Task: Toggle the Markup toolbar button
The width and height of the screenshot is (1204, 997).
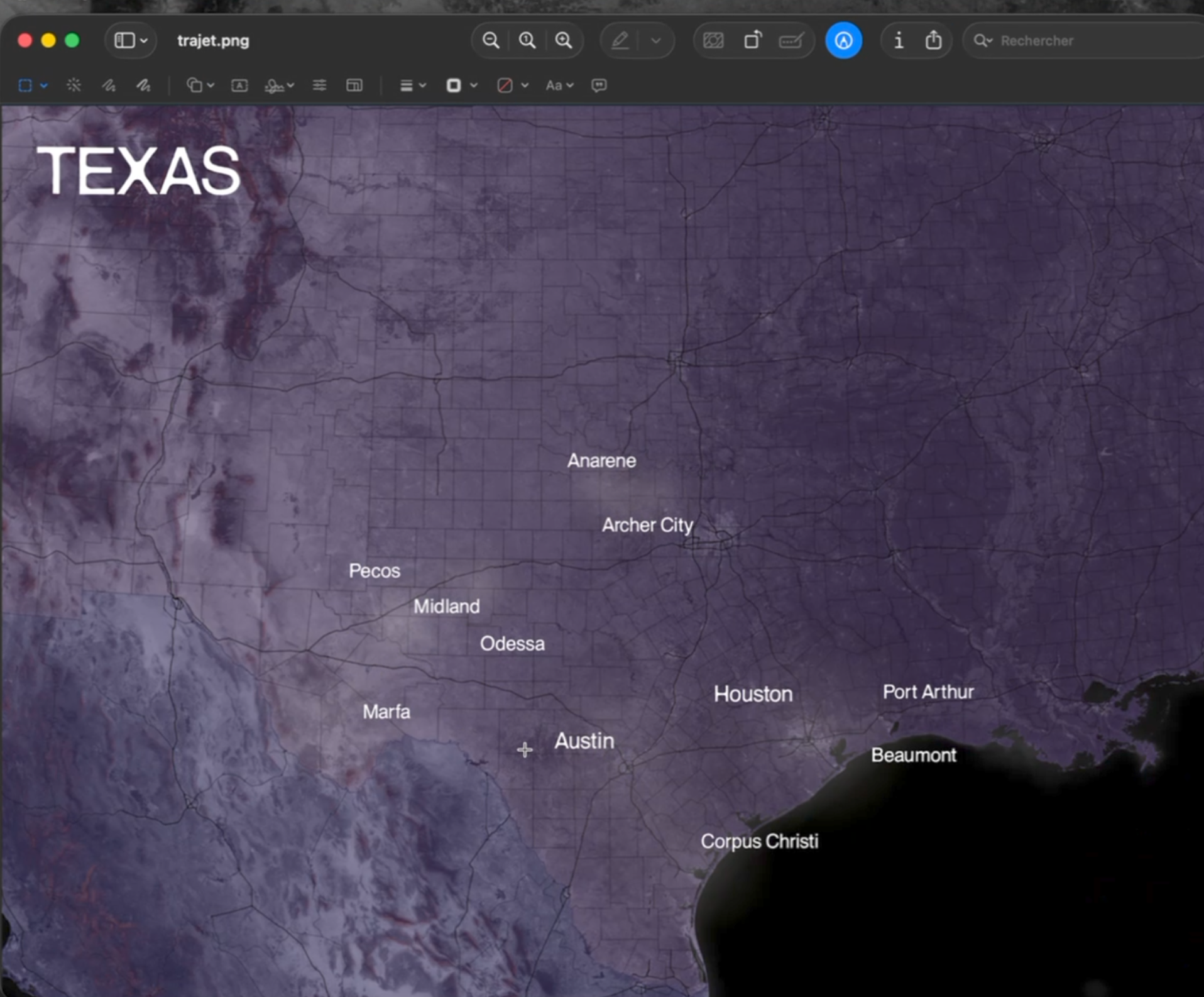Action: 843,41
